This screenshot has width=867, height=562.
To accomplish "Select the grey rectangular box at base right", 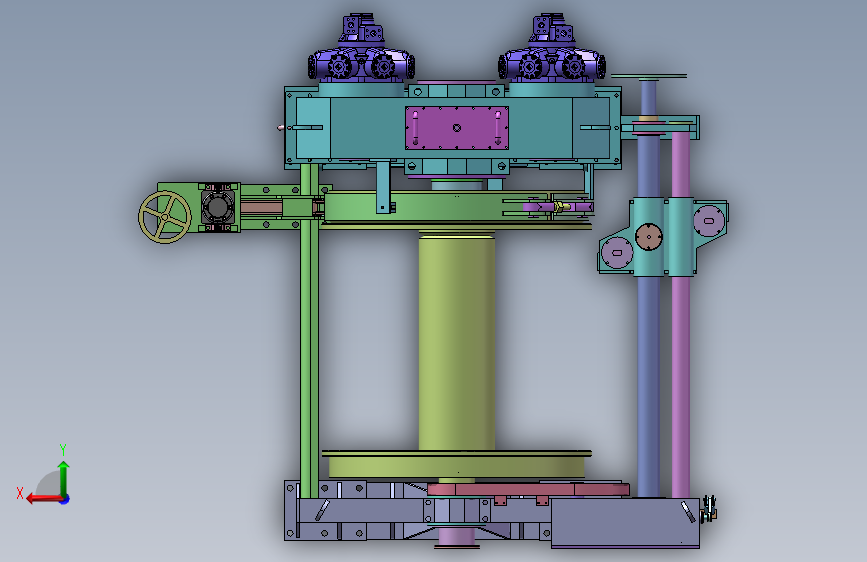I will tap(625, 522).
